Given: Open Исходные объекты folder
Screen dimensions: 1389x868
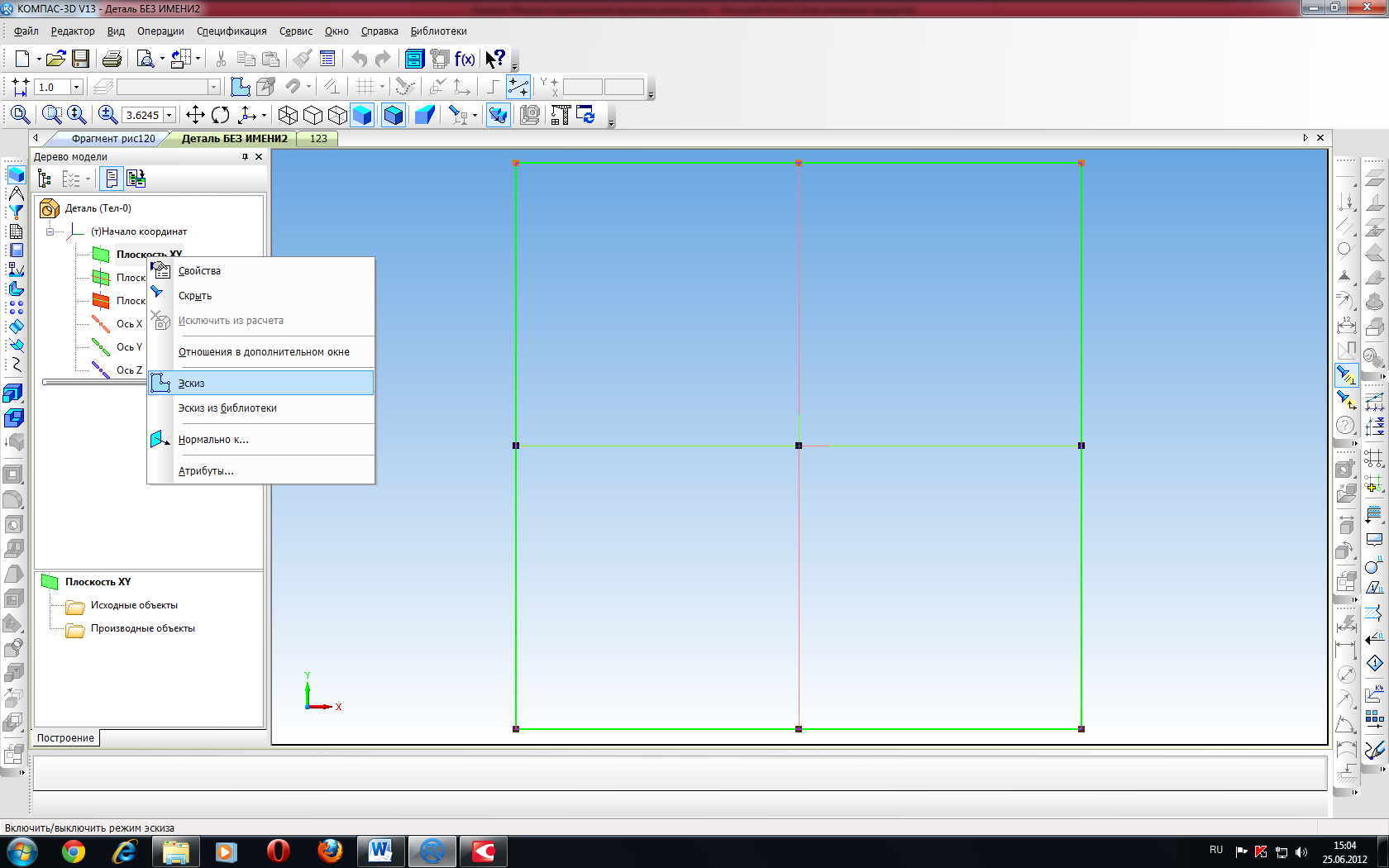Looking at the screenshot, I should point(134,605).
